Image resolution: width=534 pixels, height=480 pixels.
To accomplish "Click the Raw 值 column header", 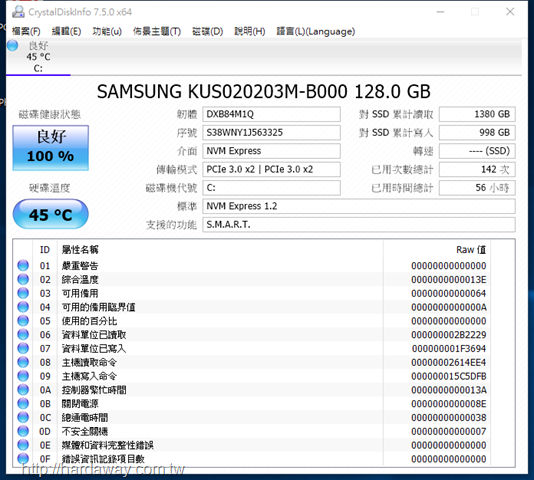I will [x=471, y=250].
